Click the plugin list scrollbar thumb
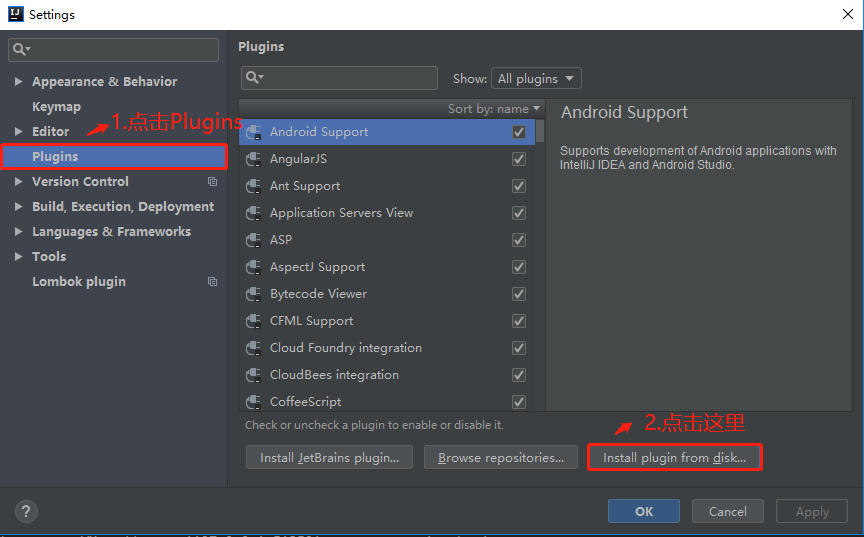 (540, 131)
